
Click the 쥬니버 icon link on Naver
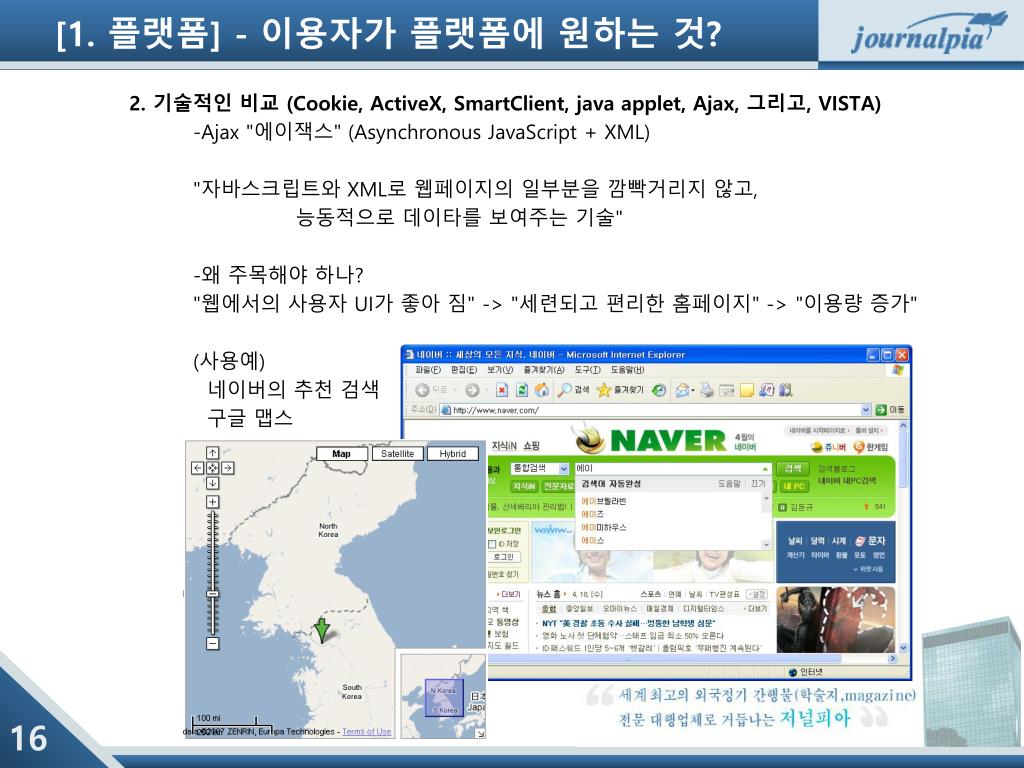click(x=828, y=447)
